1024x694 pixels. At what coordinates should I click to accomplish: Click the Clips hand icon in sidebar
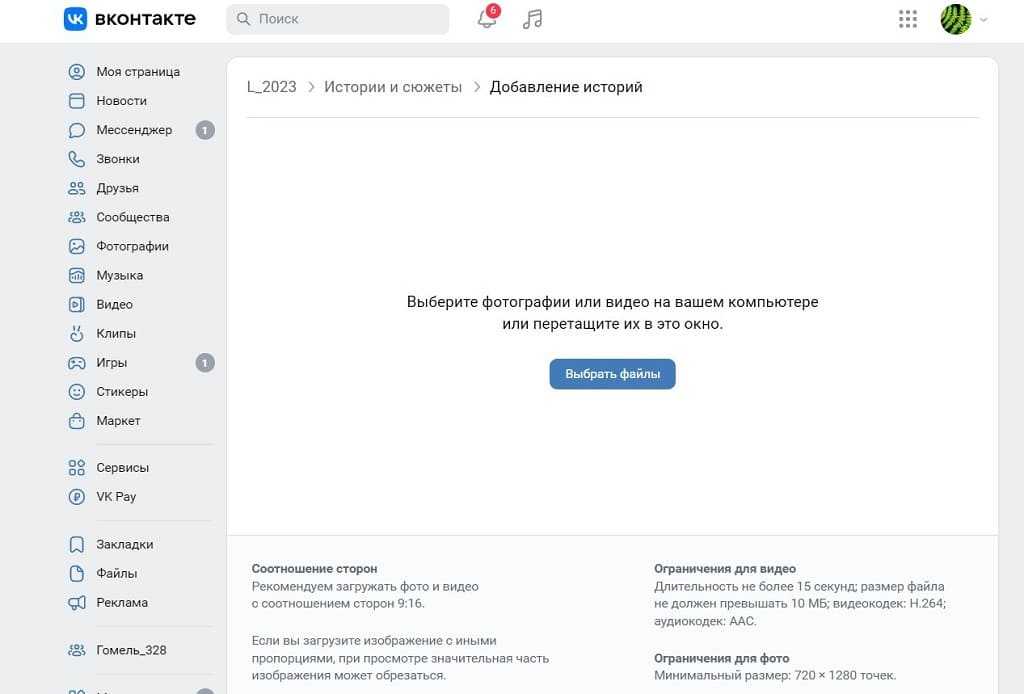point(77,333)
